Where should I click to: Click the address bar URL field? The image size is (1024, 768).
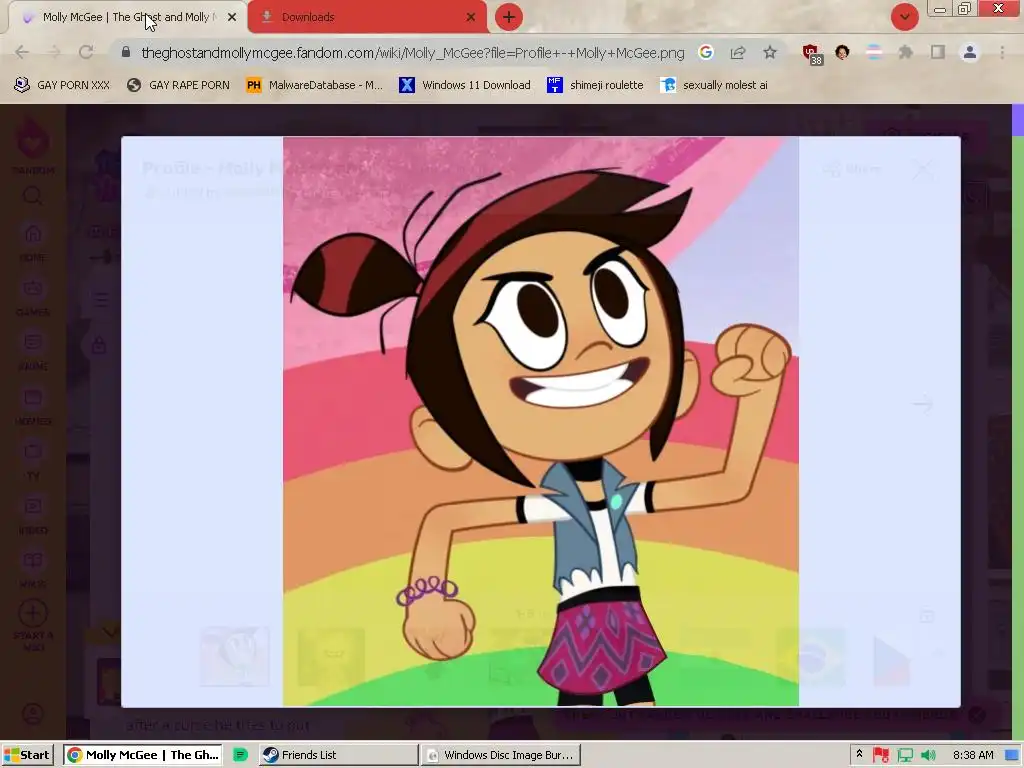pos(413,52)
